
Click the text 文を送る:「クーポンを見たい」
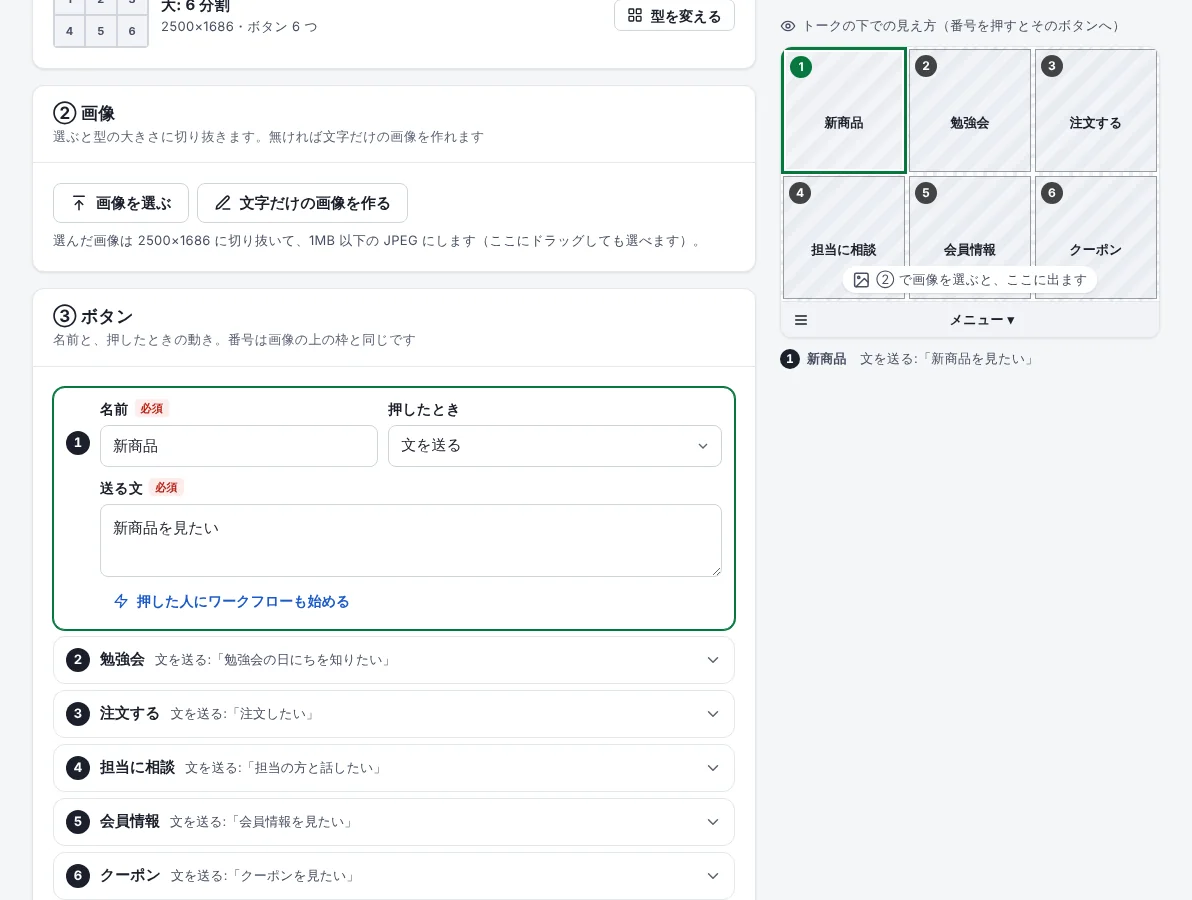tap(263, 876)
